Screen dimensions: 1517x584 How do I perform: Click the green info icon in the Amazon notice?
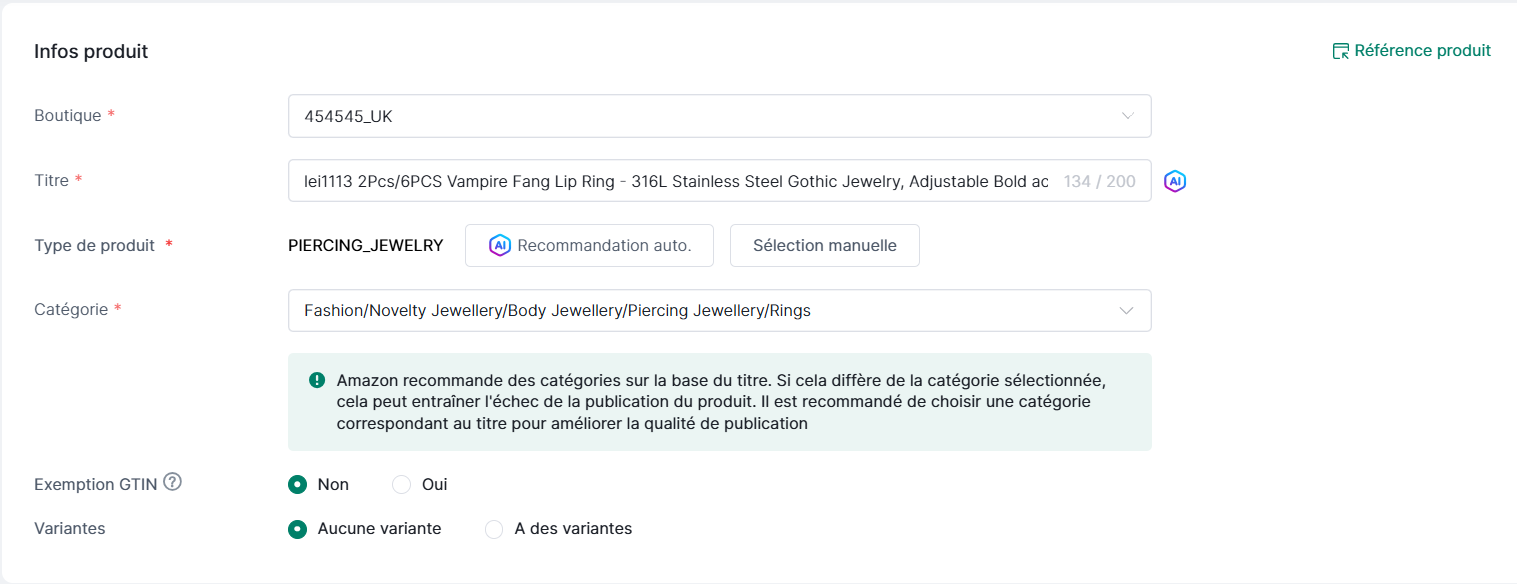317,380
